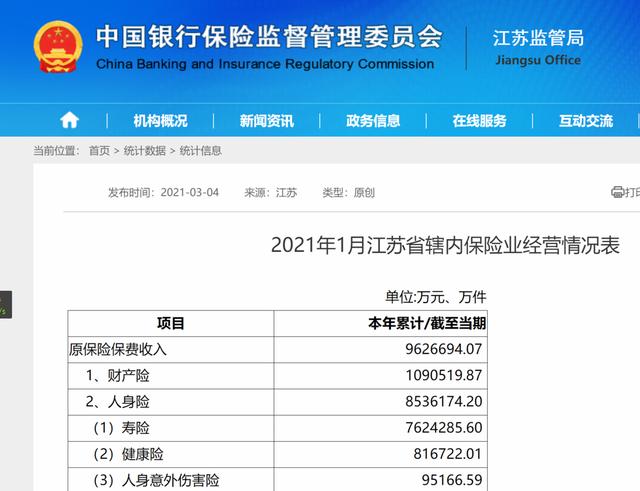The height and width of the screenshot is (491, 640).
Task: Click 统计信息 breadcrumb link
Action: [200, 151]
